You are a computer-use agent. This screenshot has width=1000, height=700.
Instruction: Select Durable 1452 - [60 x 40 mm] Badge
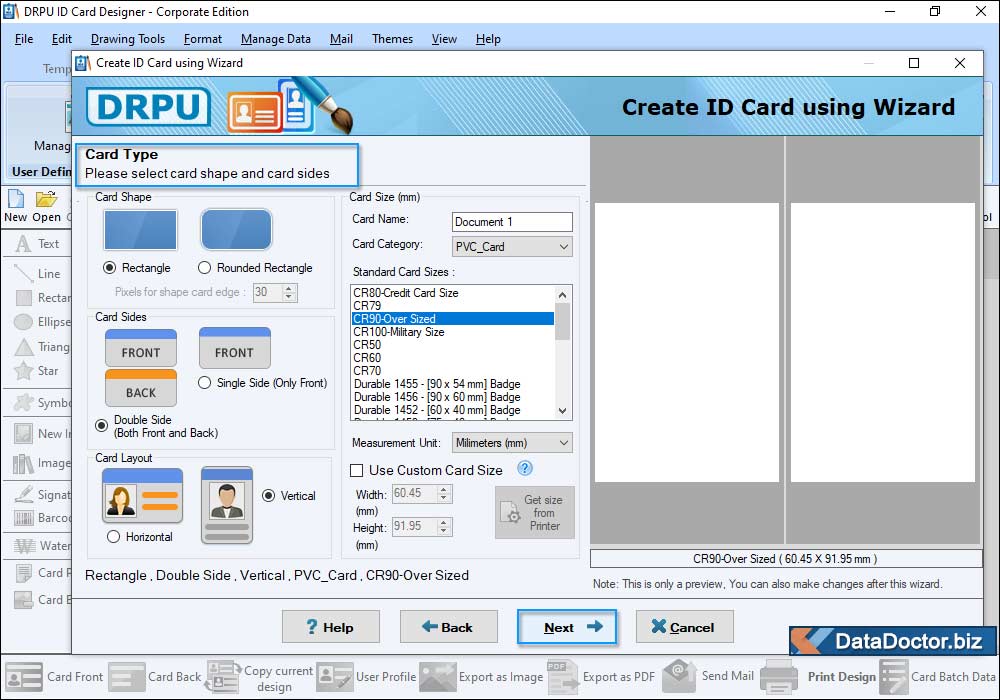tap(453, 410)
